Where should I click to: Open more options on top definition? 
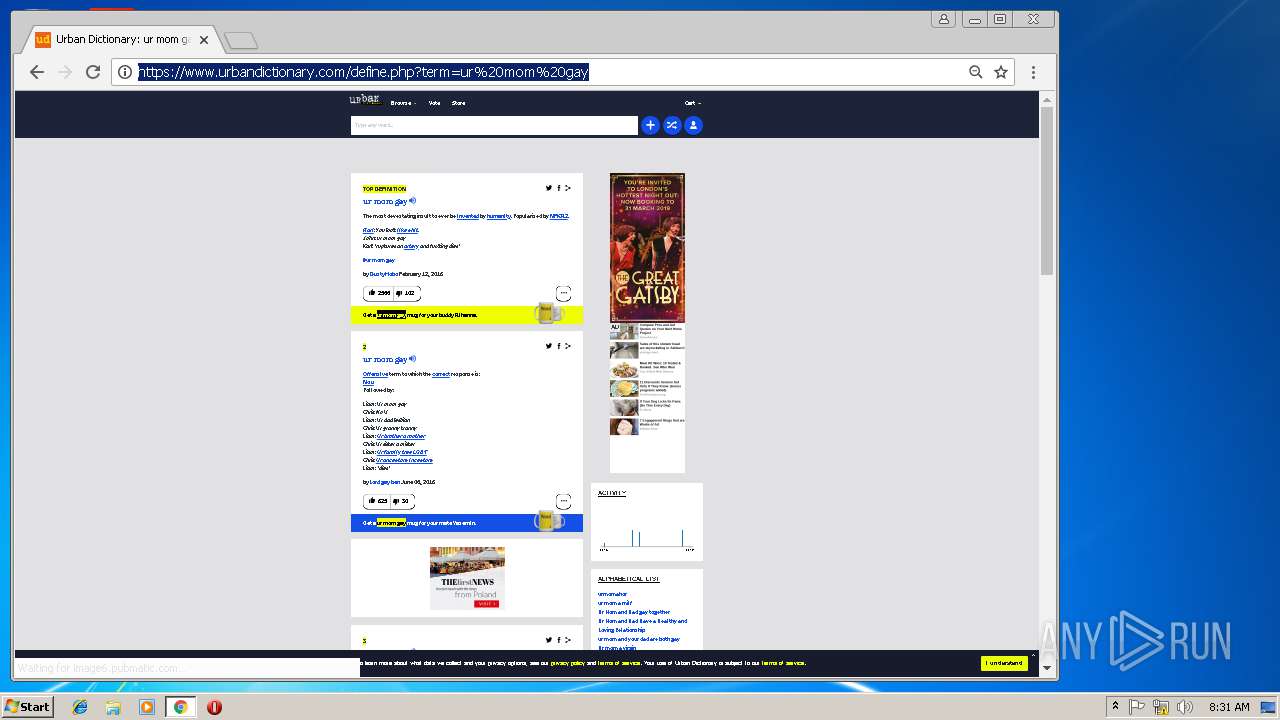point(563,293)
